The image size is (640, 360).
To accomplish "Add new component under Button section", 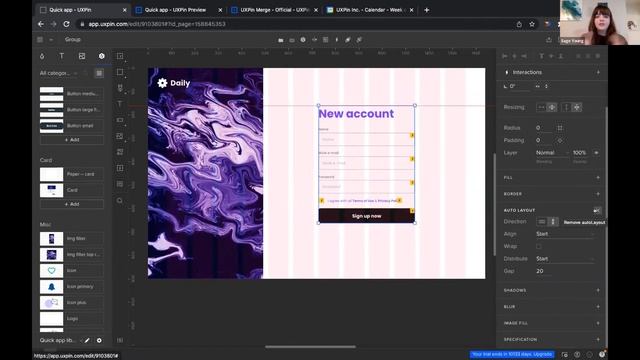I will (x=72, y=140).
